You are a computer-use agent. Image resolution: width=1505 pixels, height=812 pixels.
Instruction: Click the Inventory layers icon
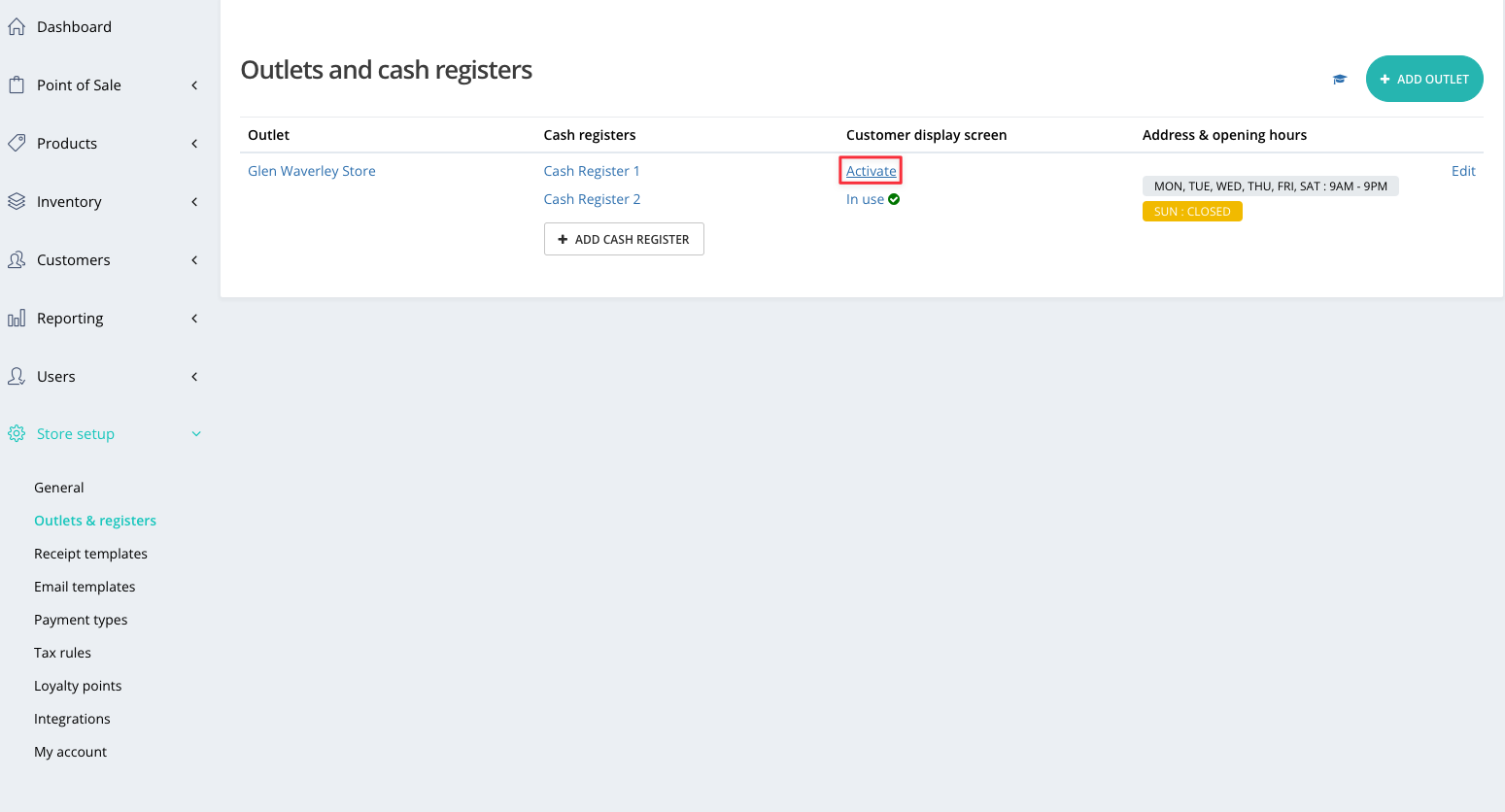point(17,201)
